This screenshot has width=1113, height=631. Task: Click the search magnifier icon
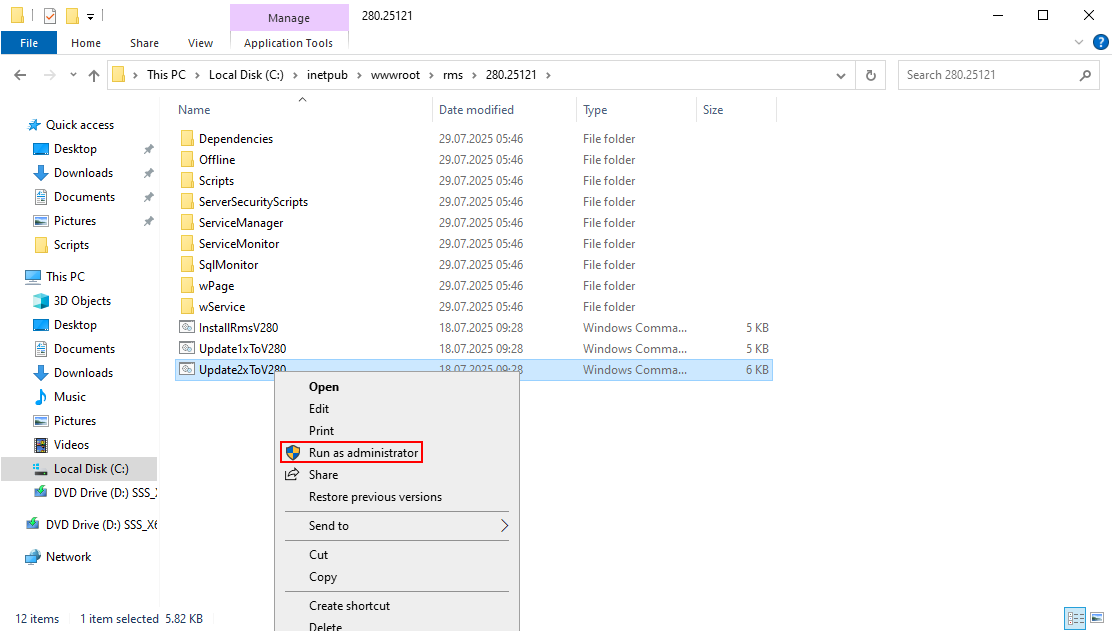click(x=1085, y=75)
